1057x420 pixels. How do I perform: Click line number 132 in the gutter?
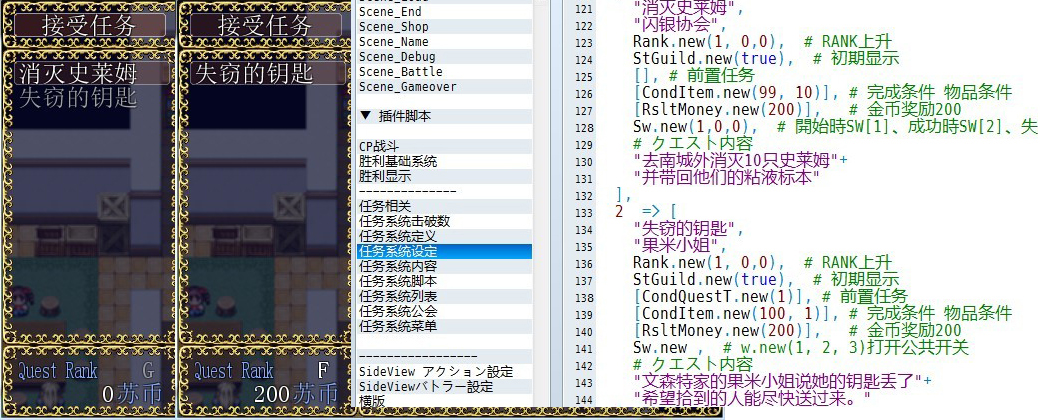[x=584, y=196]
